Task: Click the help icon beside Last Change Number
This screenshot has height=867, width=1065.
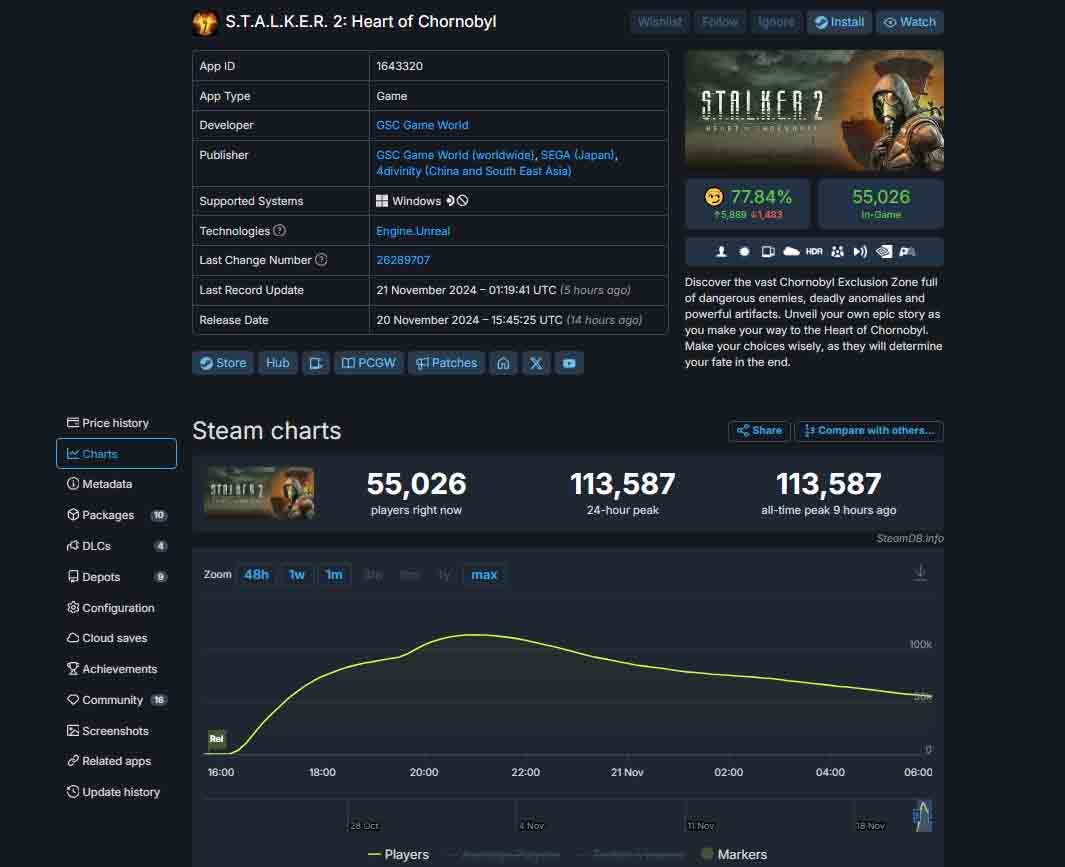Action: point(321,260)
